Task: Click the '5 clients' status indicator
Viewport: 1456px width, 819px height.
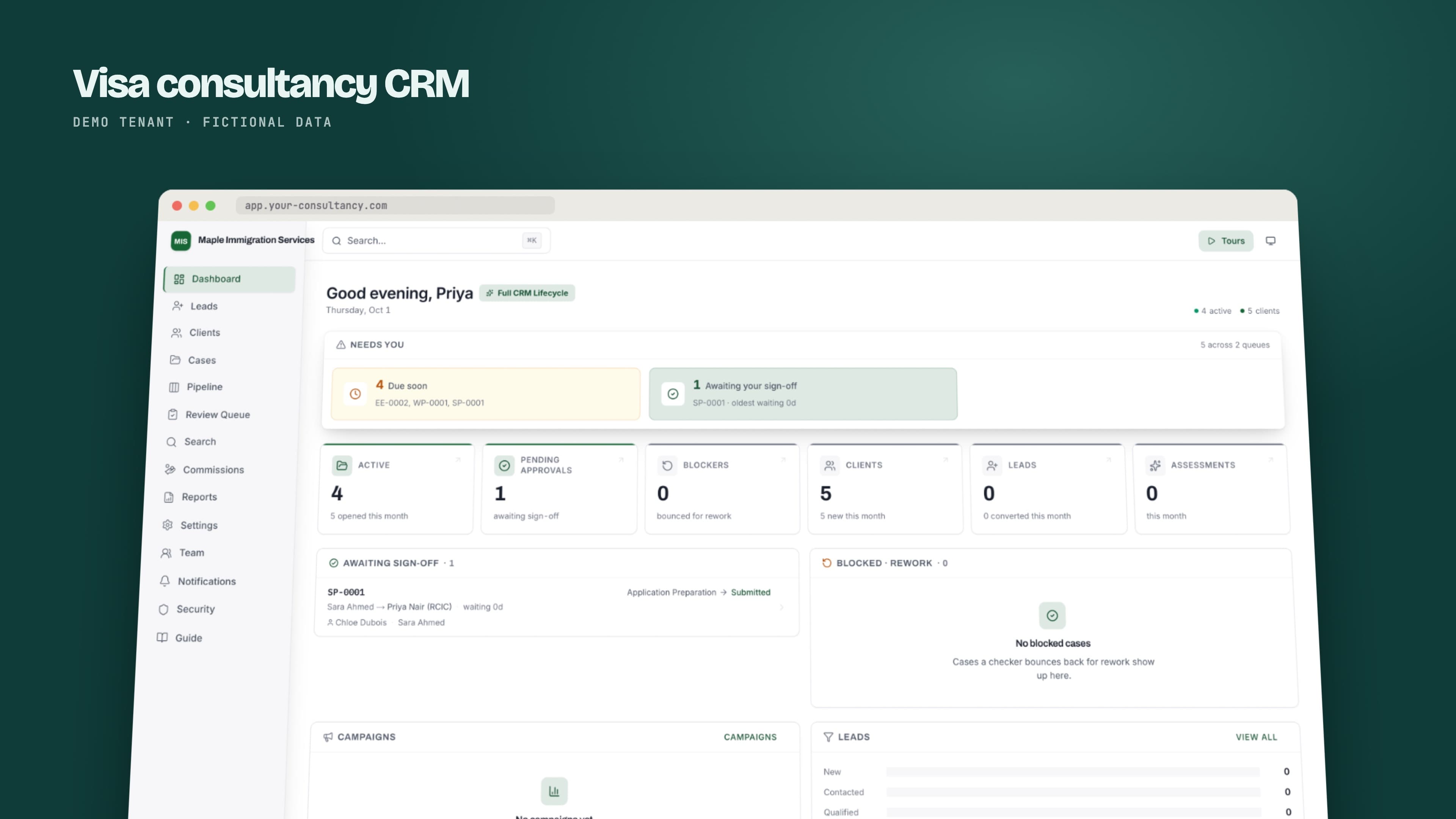Action: pyautogui.click(x=1259, y=311)
